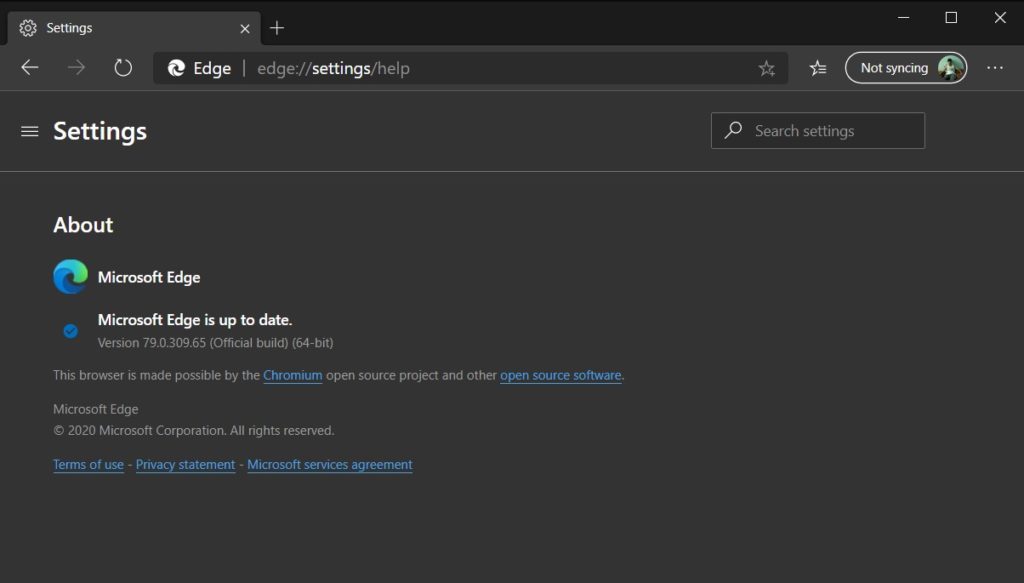Open the Not syncing profile button
1024x583 pixels.
[905, 67]
